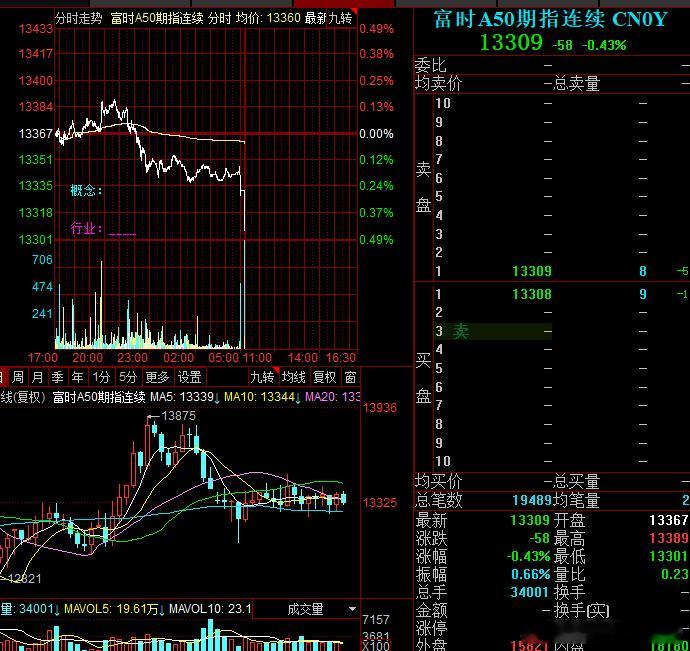Toggle 均线 moving average lines

point(294,377)
